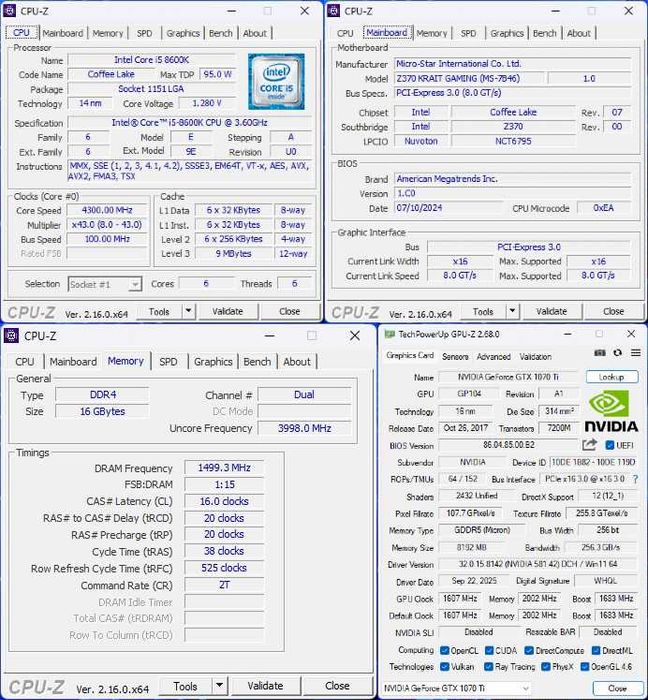Open About tab in Mainboard tab window
648x700 pixels.
579,33
